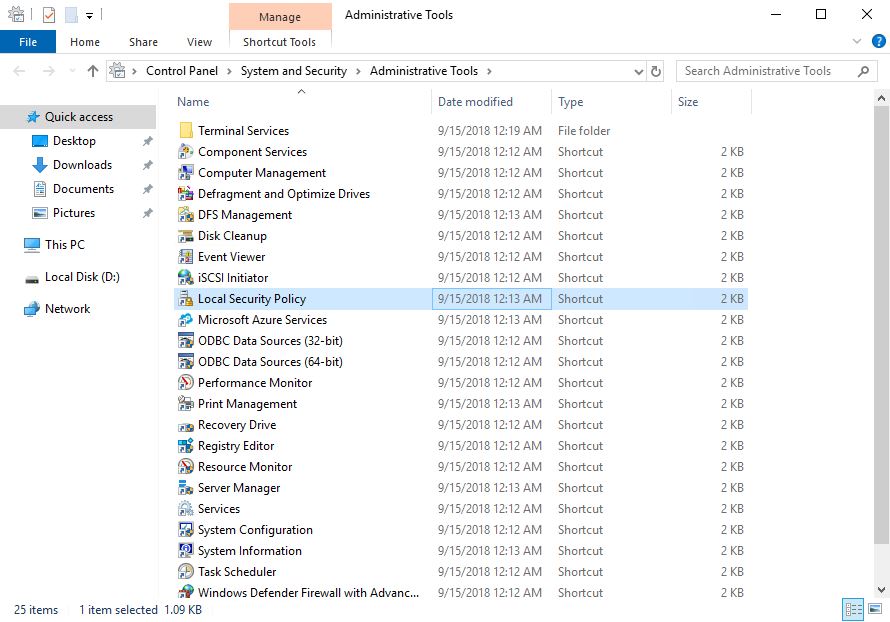Select the Event Viewer icon
890x622 pixels.
(x=186, y=257)
